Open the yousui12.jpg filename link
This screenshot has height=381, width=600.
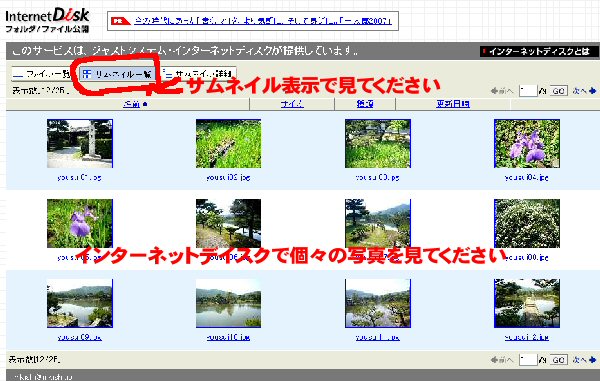pos(527,337)
